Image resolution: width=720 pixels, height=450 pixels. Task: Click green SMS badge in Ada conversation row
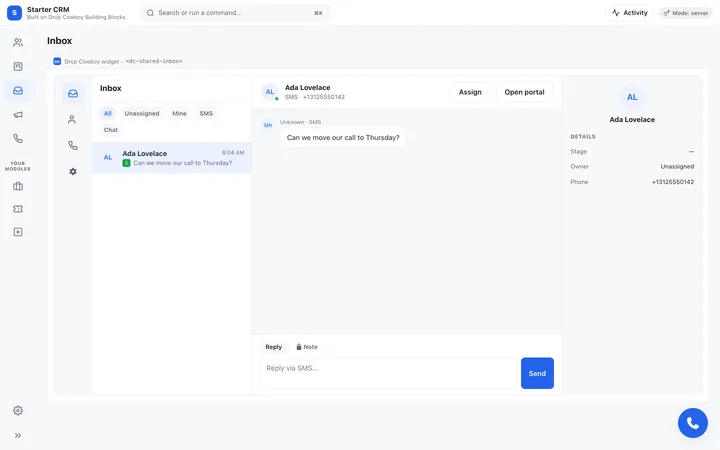(x=126, y=163)
